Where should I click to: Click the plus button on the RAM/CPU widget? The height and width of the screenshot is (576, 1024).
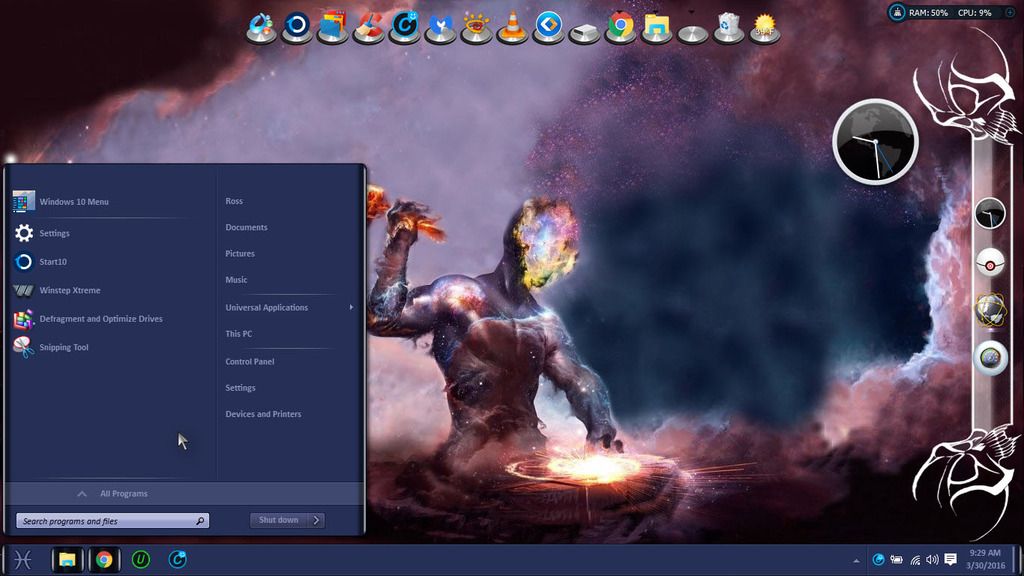pos(1009,12)
